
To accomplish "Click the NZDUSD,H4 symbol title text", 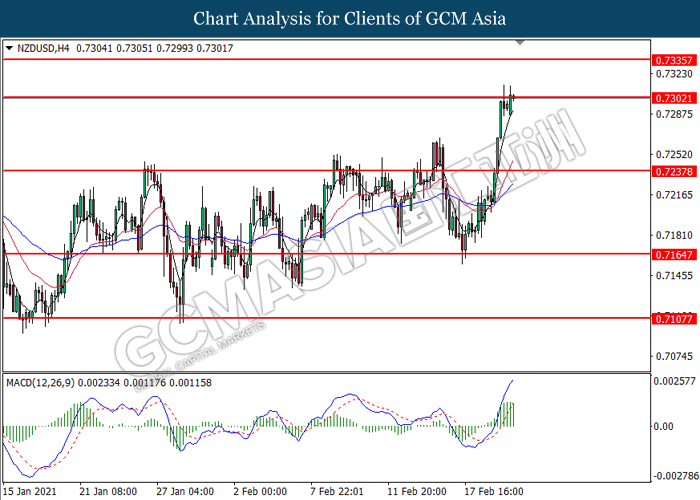I will click(43, 48).
